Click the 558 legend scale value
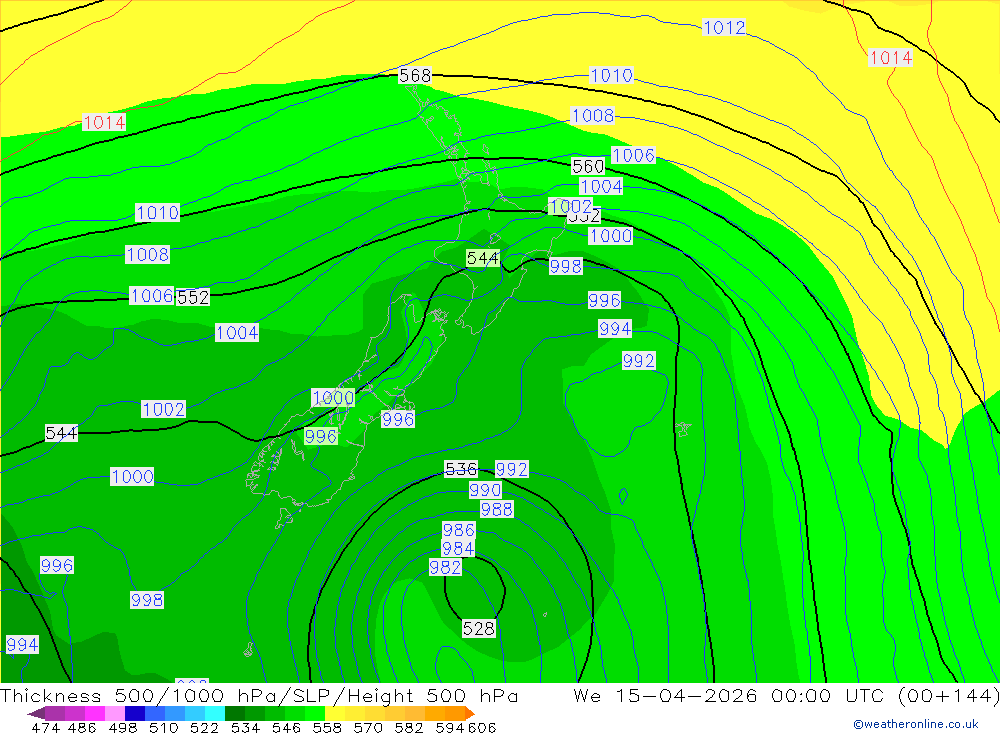Screen dimensions: 1000x733 [x=327, y=728]
